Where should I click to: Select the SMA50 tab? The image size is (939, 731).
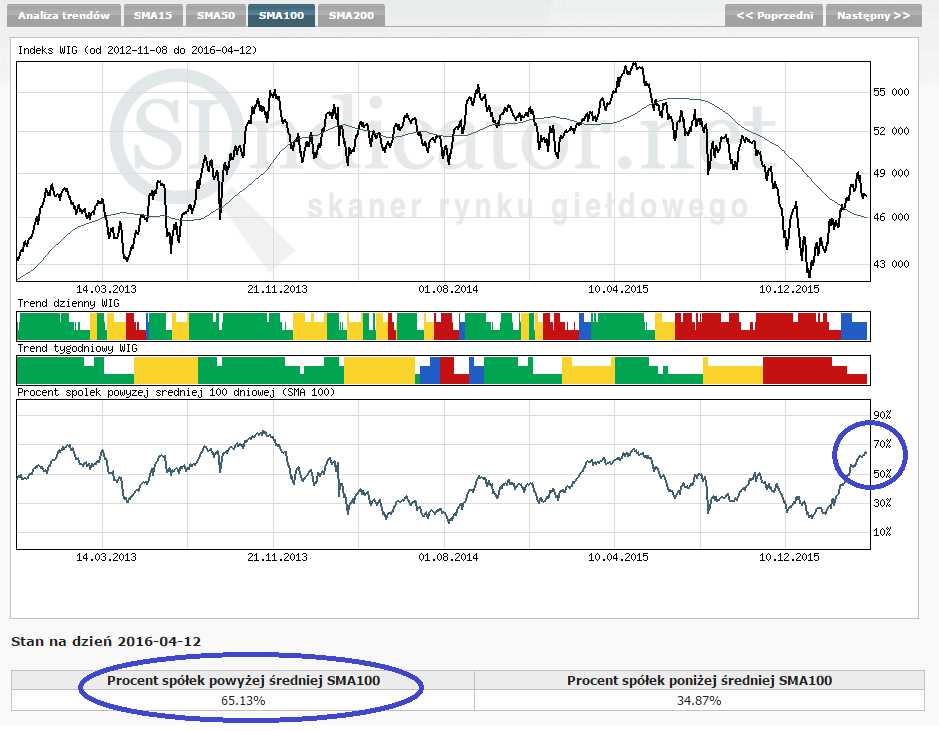click(215, 16)
